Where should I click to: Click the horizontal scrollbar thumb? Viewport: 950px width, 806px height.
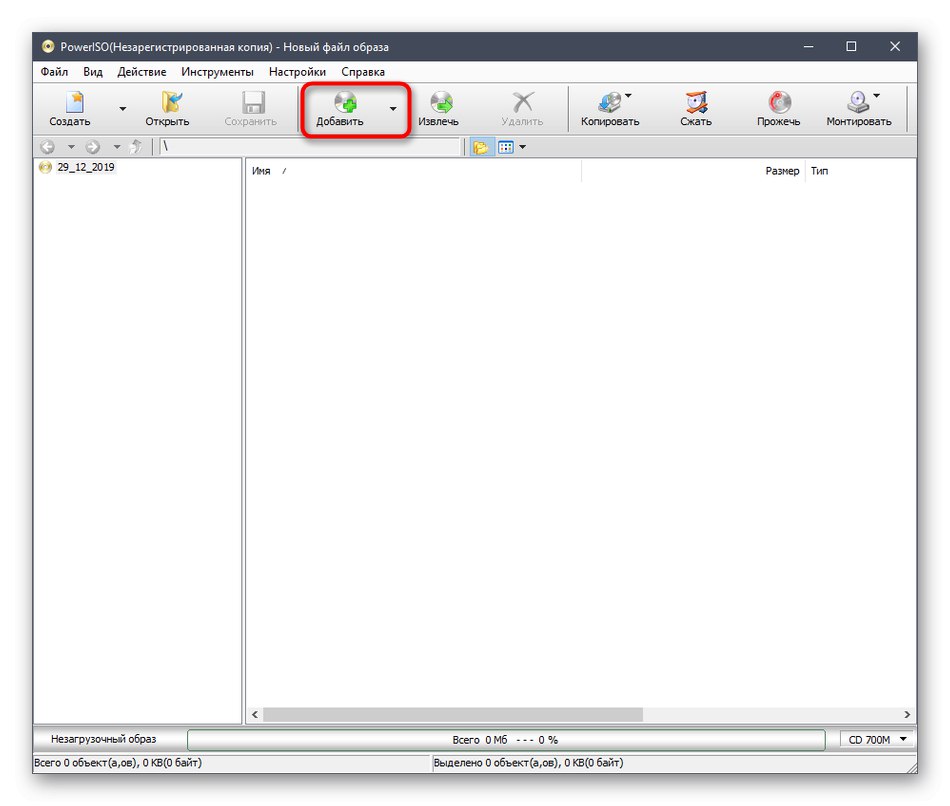453,714
